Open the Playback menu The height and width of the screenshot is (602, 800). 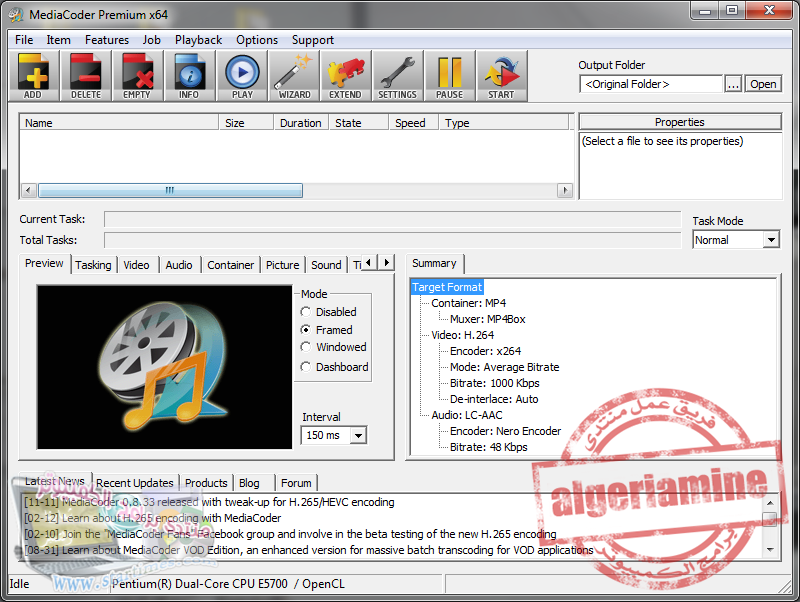[x=198, y=40]
